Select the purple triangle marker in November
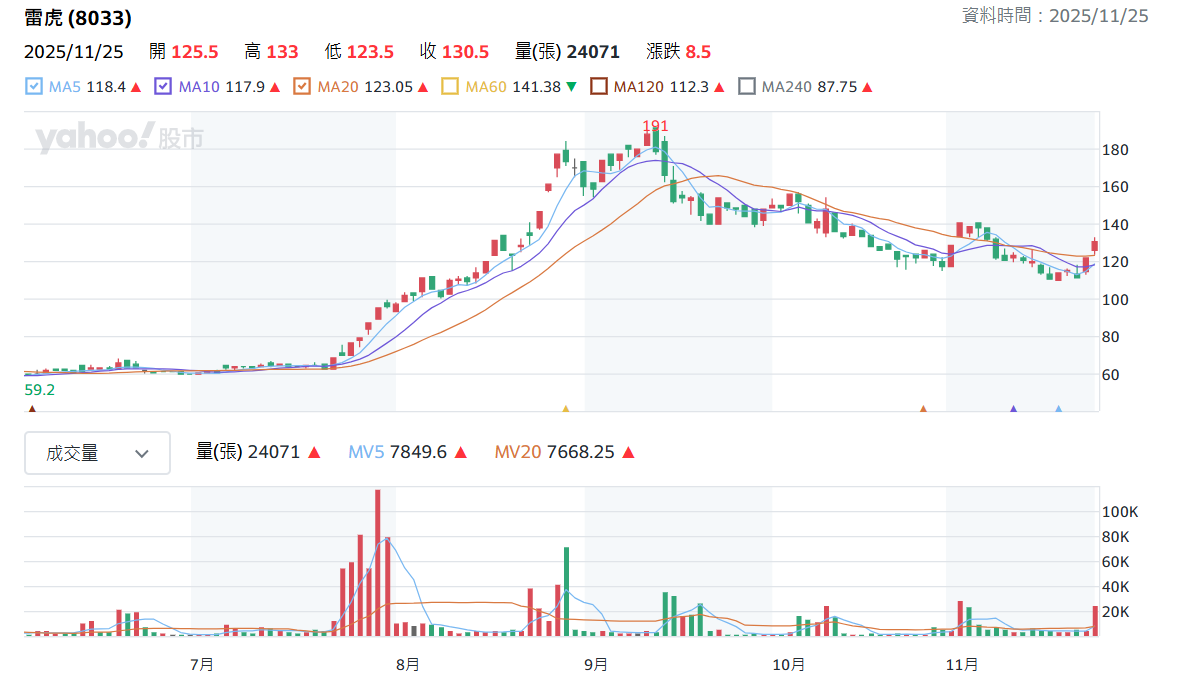 pos(1013,409)
